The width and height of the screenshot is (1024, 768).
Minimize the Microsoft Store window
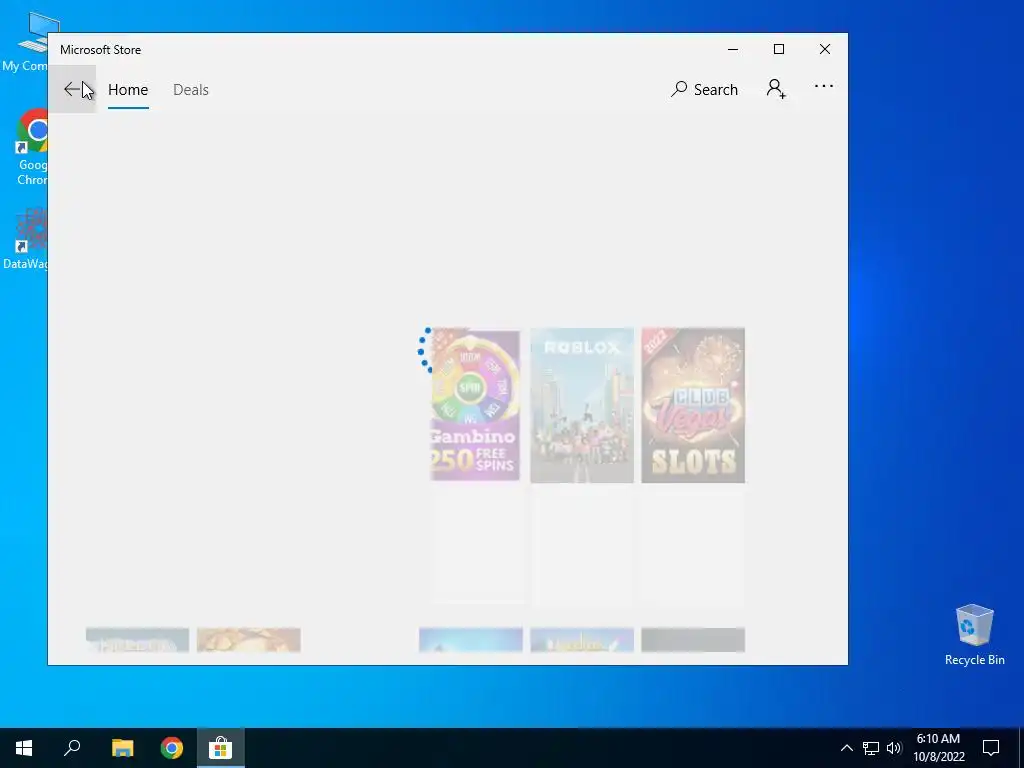(733, 50)
